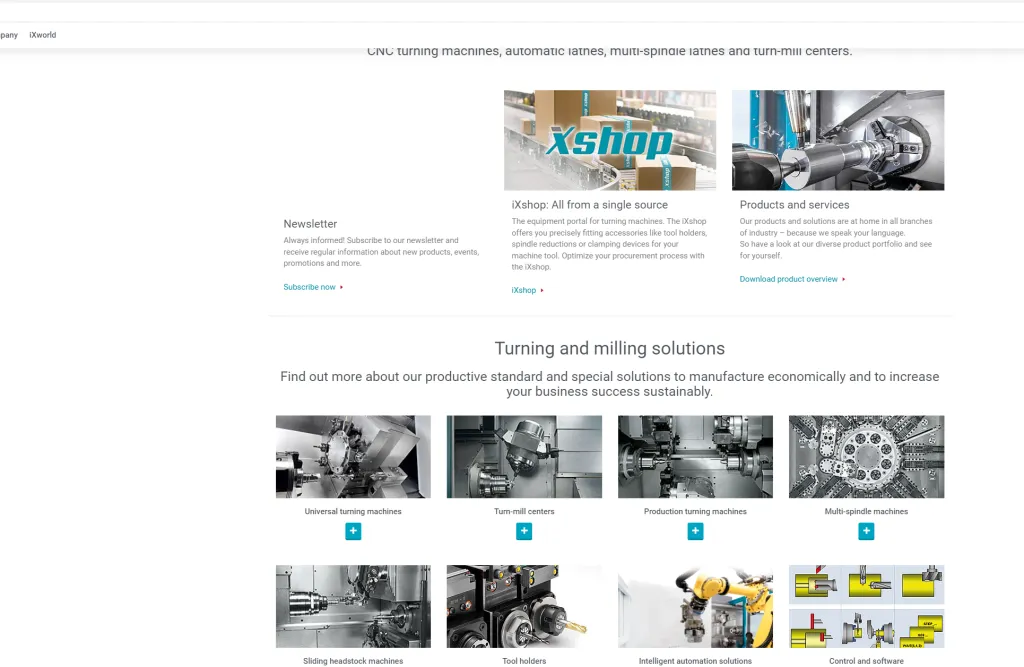Select the Multi-spindle machines thumbnail
Viewport: 1024px width, 667px height.
click(x=867, y=457)
